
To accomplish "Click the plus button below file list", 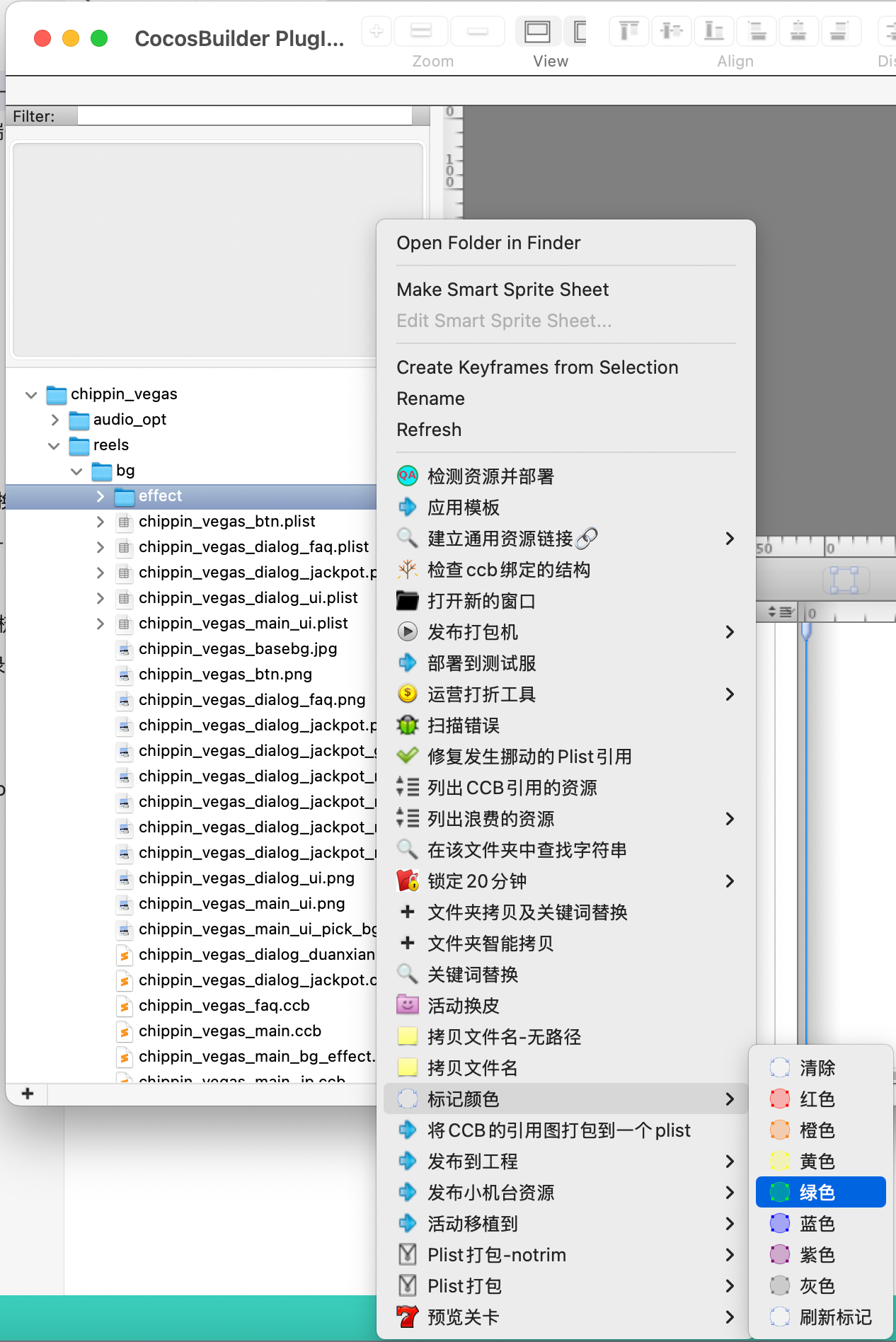I will 28,1094.
